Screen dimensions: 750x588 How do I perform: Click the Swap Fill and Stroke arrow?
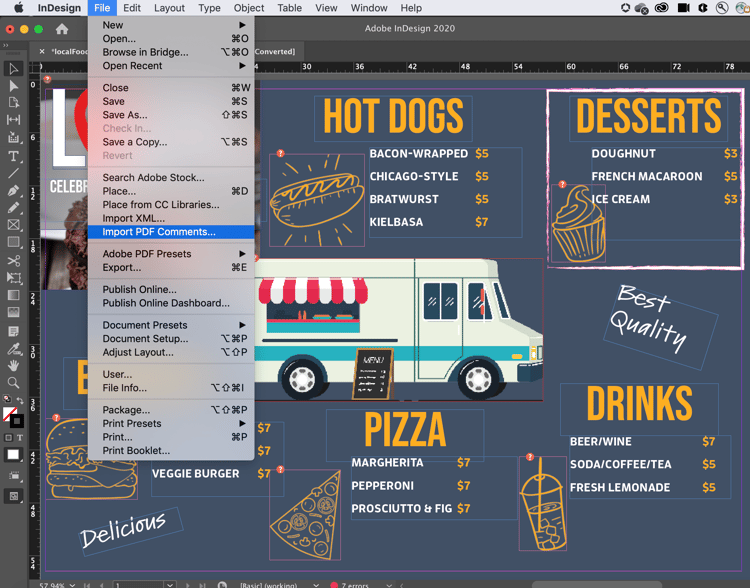pos(20,400)
